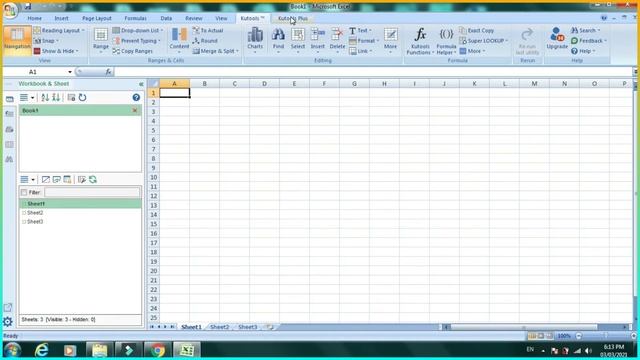Screen dimensions: 640x360
Task: Open navigation pane help question icon
Action: [x=136, y=98]
